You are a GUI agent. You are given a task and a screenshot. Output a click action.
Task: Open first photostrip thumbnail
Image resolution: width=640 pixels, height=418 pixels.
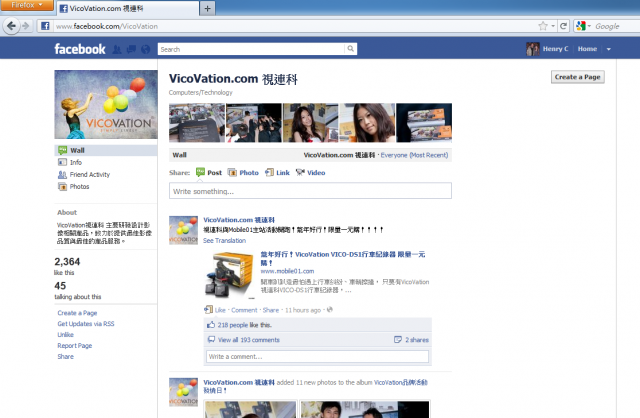tap(197, 122)
